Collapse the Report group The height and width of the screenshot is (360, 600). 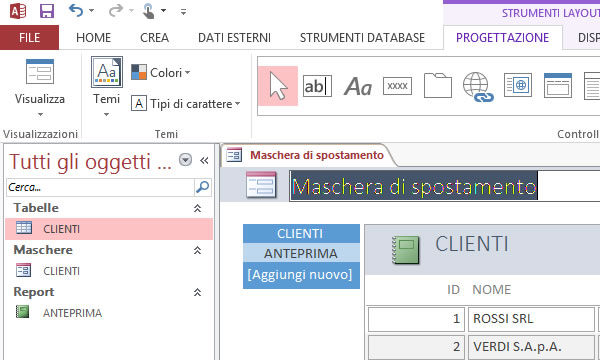(x=197, y=292)
